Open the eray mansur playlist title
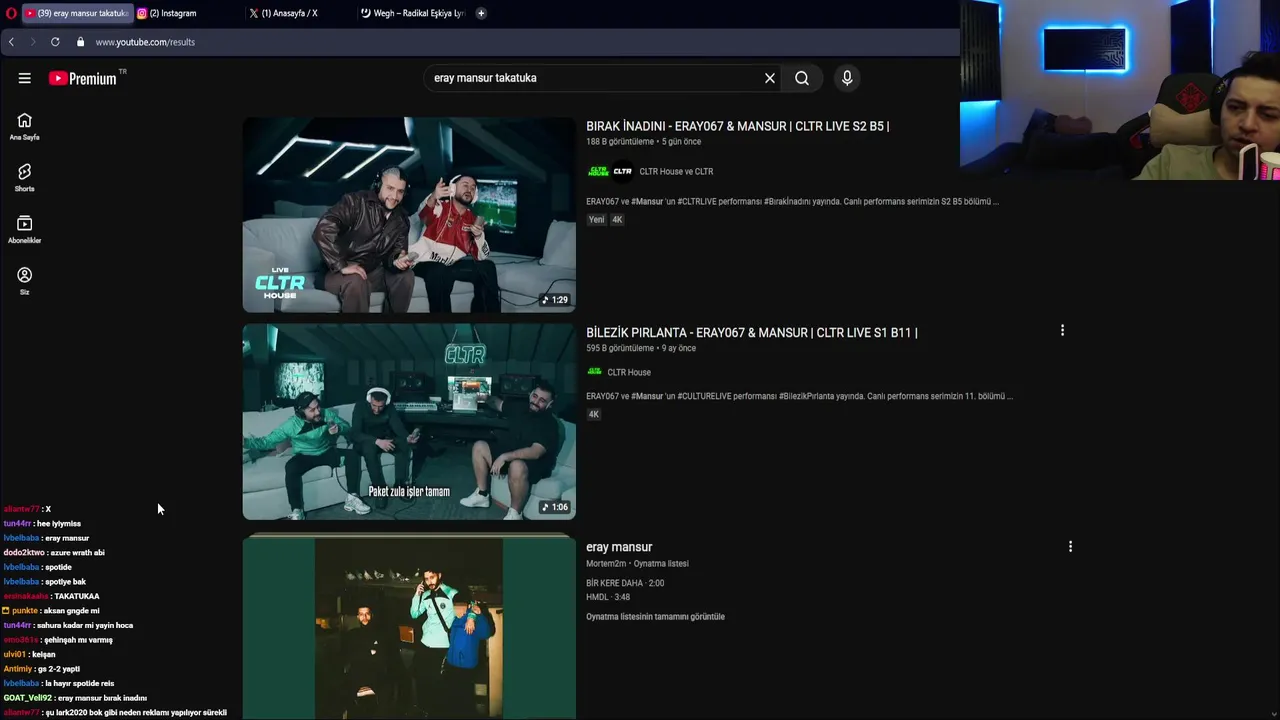The image size is (1280, 720). 619,547
